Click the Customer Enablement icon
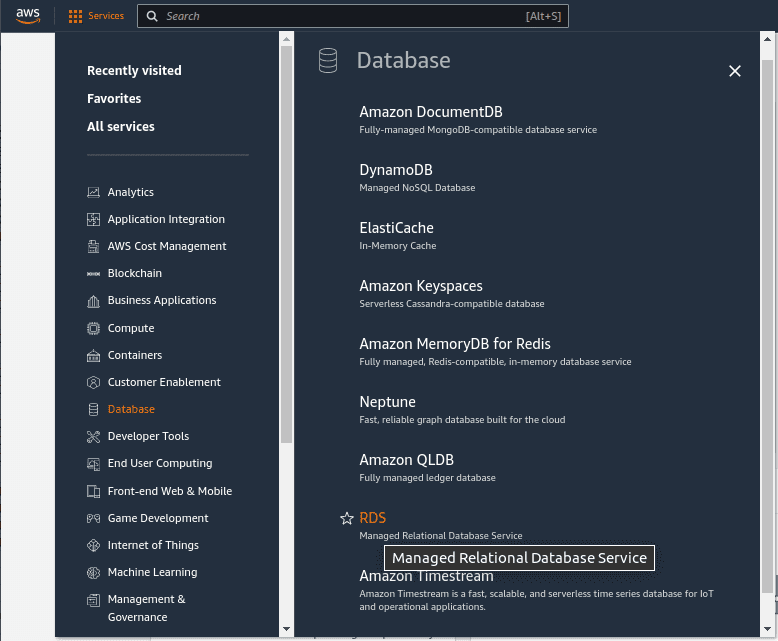 pyautogui.click(x=93, y=382)
